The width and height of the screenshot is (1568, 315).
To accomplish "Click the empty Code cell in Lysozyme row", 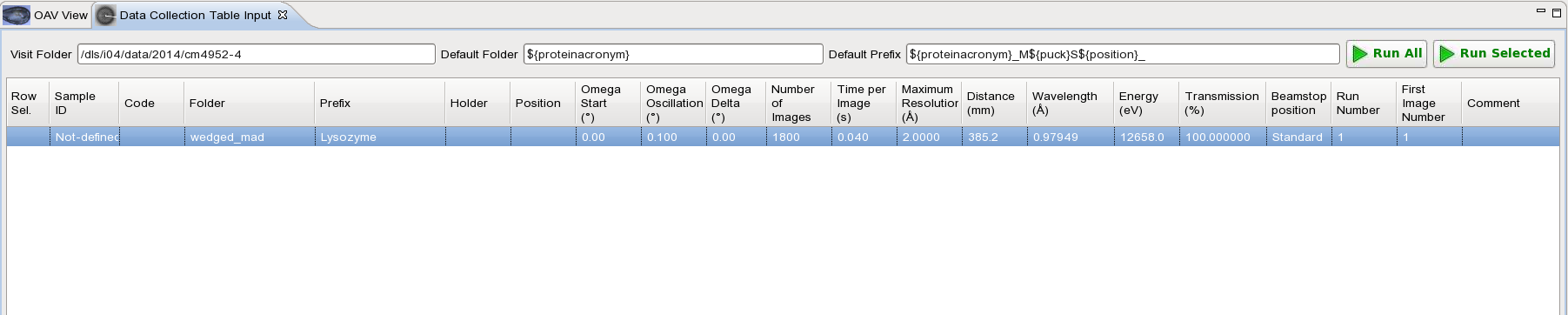I will pos(151,137).
